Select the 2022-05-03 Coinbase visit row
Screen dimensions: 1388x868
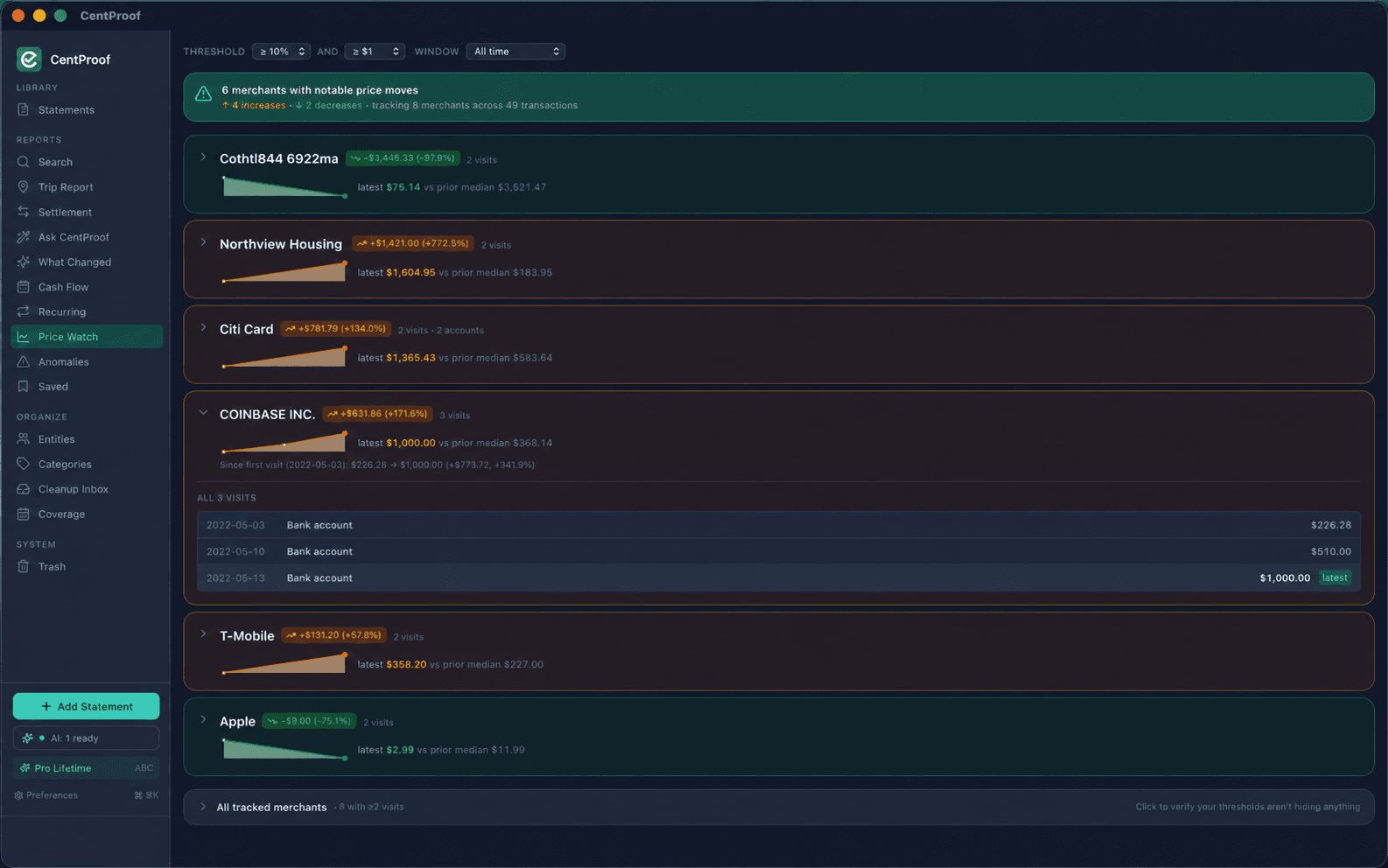coord(779,525)
